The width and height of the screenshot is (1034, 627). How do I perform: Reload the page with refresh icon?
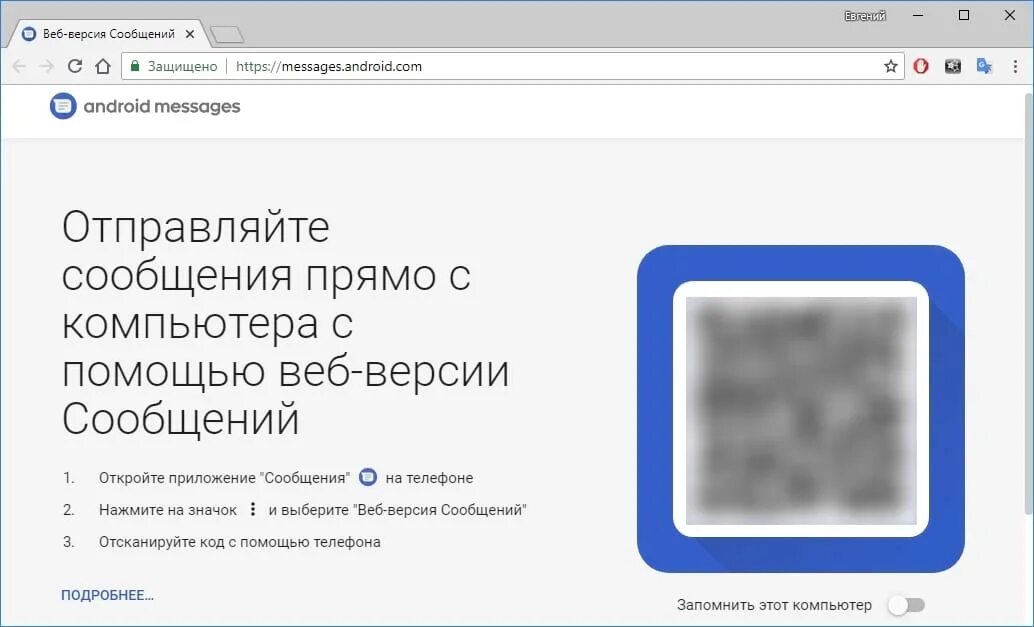click(75, 66)
